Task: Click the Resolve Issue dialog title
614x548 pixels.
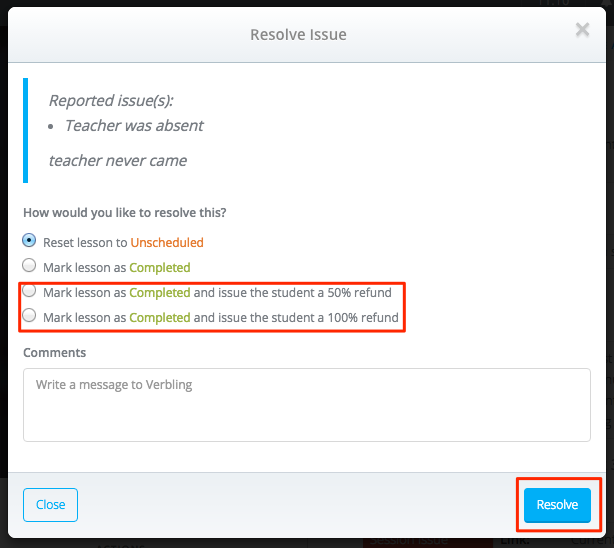Action: [298, 34]
